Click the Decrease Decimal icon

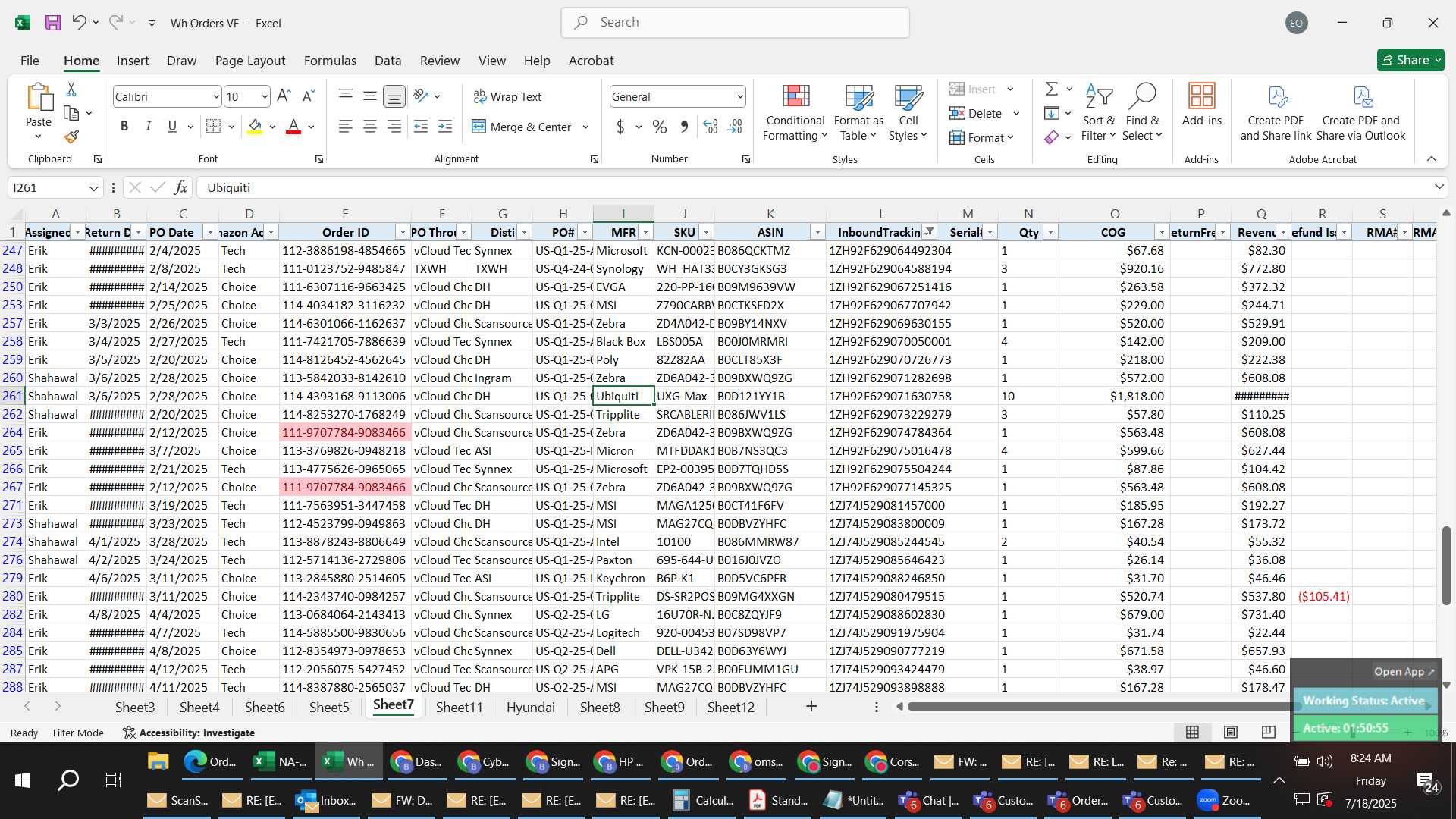[735, 127]
